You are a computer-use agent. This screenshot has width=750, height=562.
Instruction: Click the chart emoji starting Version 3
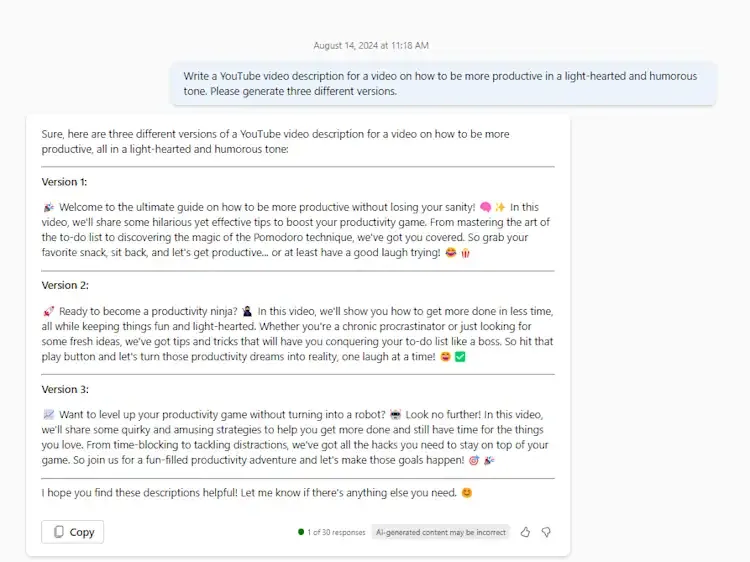[x=49, y=415]
